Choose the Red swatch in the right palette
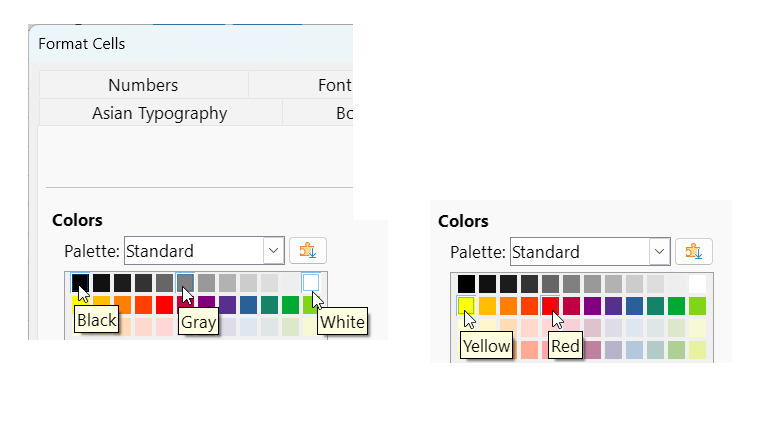Screen dimensions: 766x428 (x=550, y=305)
